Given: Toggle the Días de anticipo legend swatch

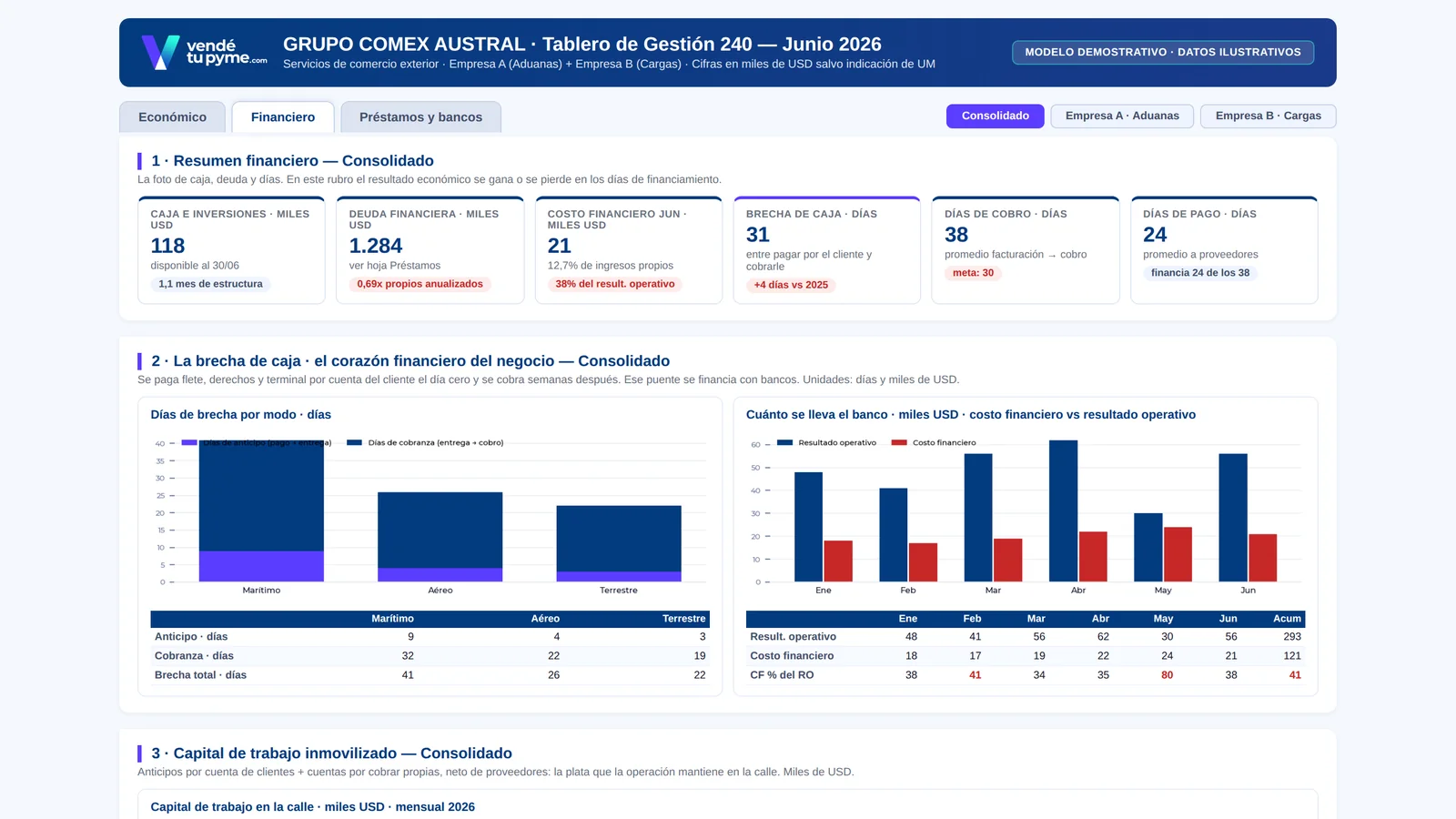Looking at the screenshot, I should [189, 442].
